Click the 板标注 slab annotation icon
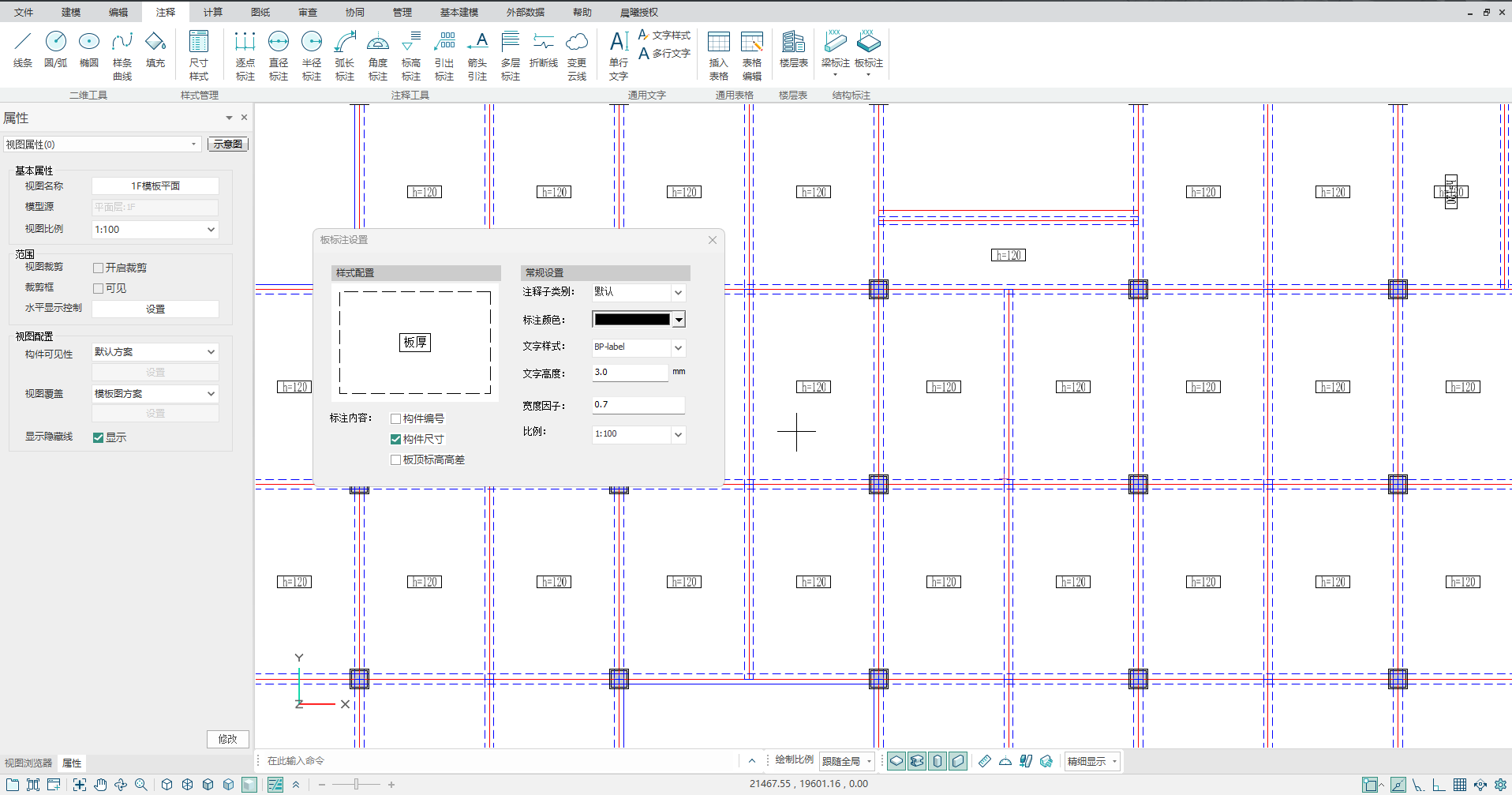Image resolution: width=1512 pixels, height=795 pixels. [x=868, y=50]
